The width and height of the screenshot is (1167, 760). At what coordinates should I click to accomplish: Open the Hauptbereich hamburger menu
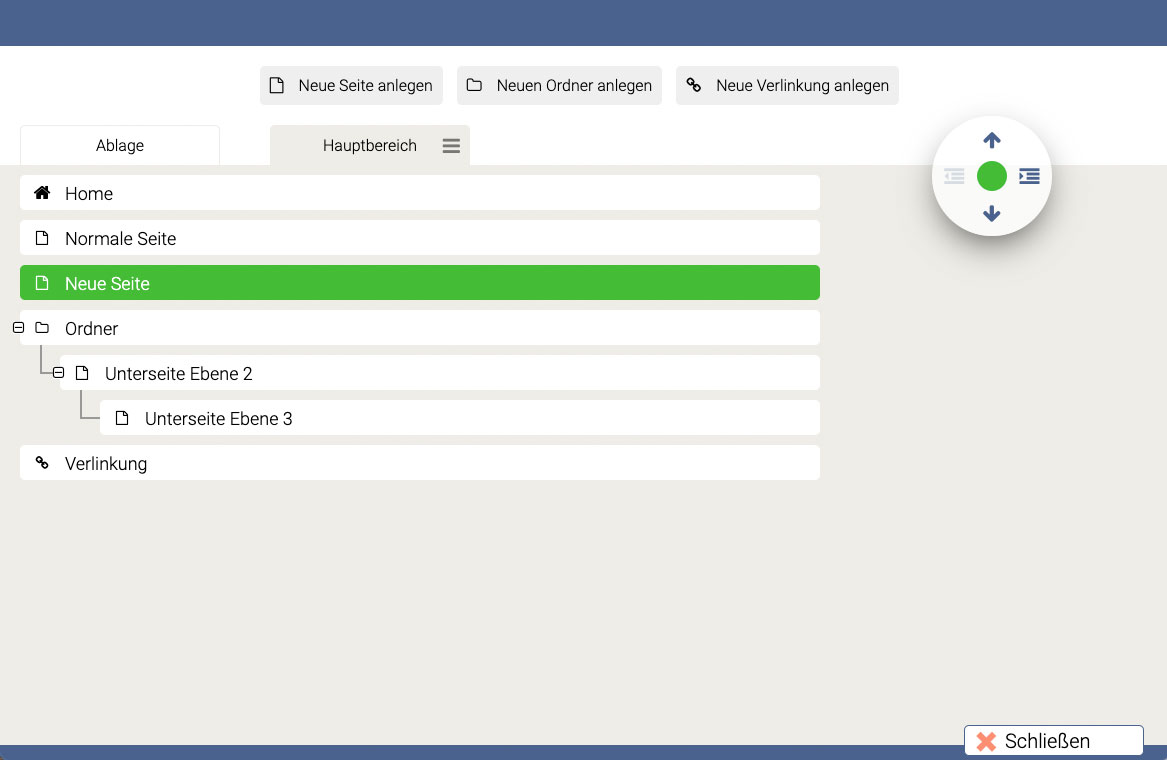(x=451, y=146)
